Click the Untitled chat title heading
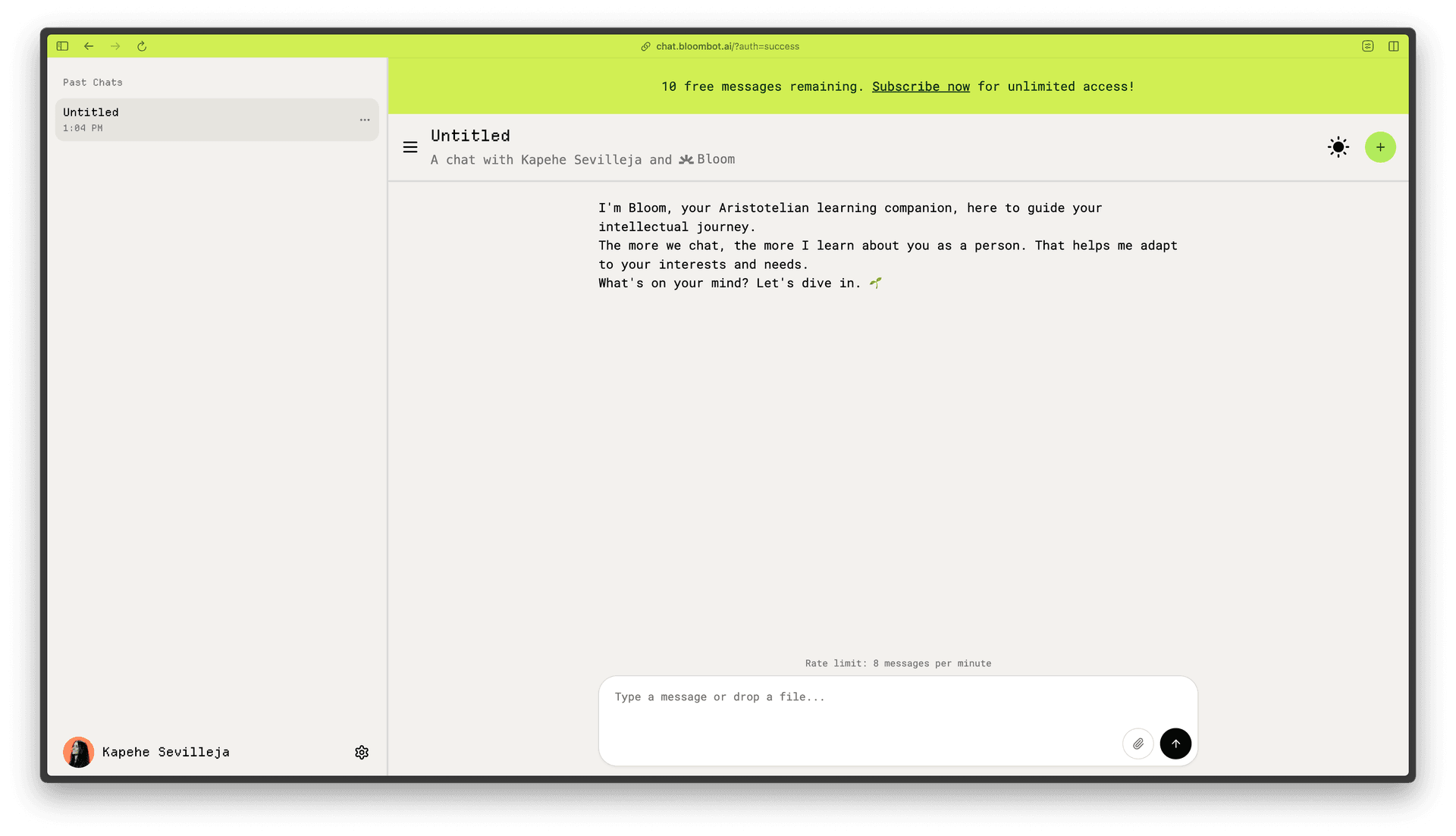 click(470, 136)
